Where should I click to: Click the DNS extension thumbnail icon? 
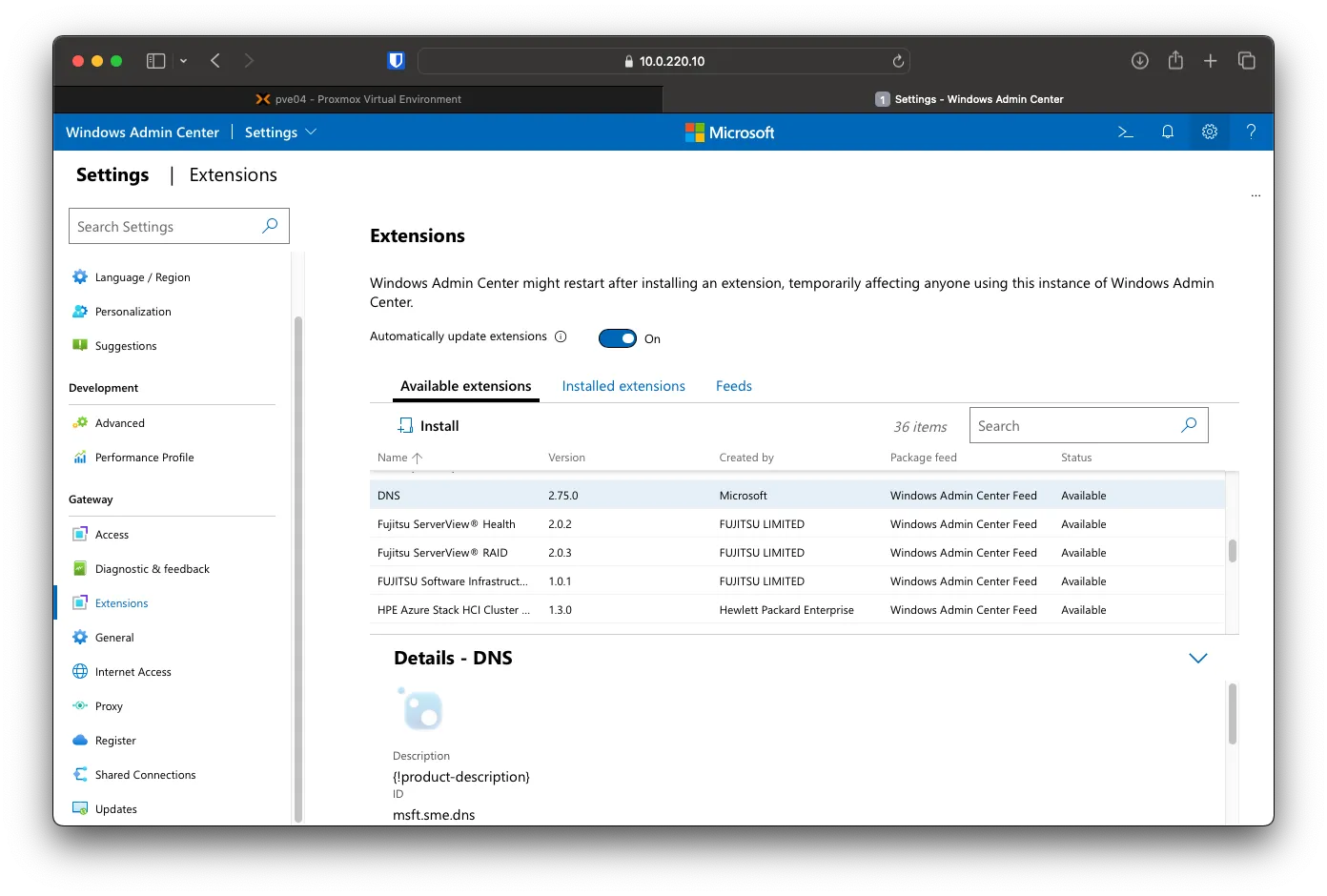pos(420,709)
